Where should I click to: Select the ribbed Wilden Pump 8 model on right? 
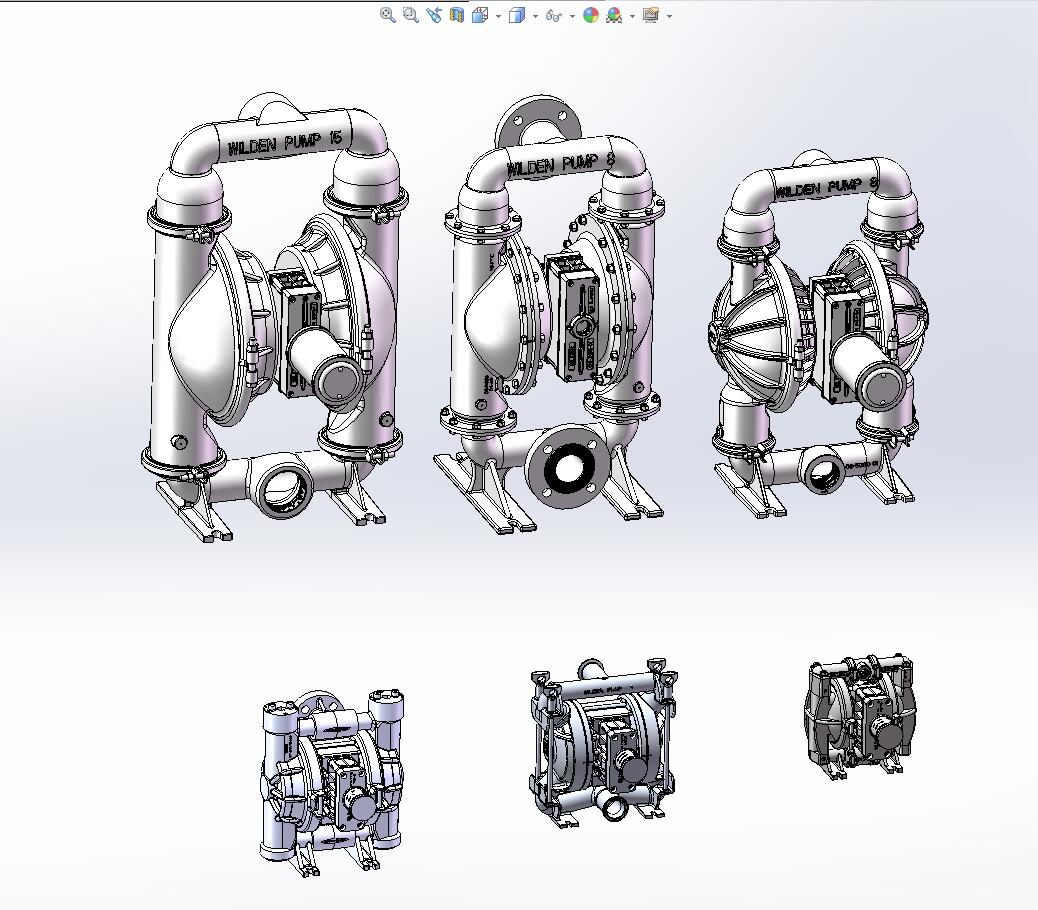[818, 334]
